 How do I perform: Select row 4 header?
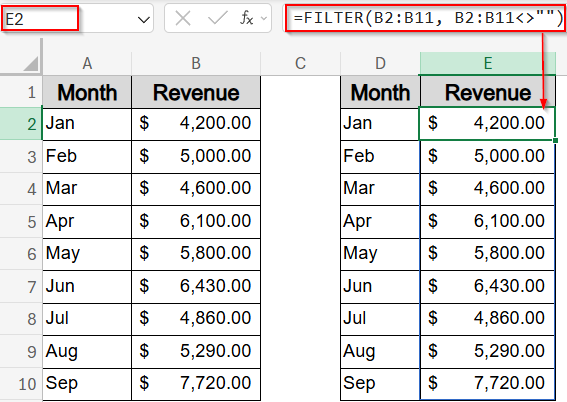point(21,189)
